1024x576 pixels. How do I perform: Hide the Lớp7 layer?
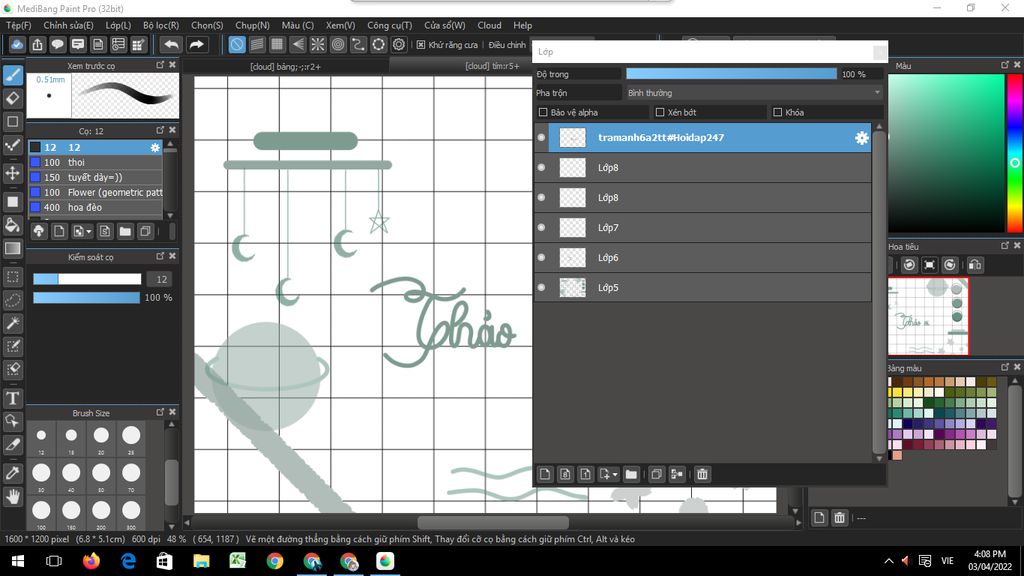click(x=541, y=227)
